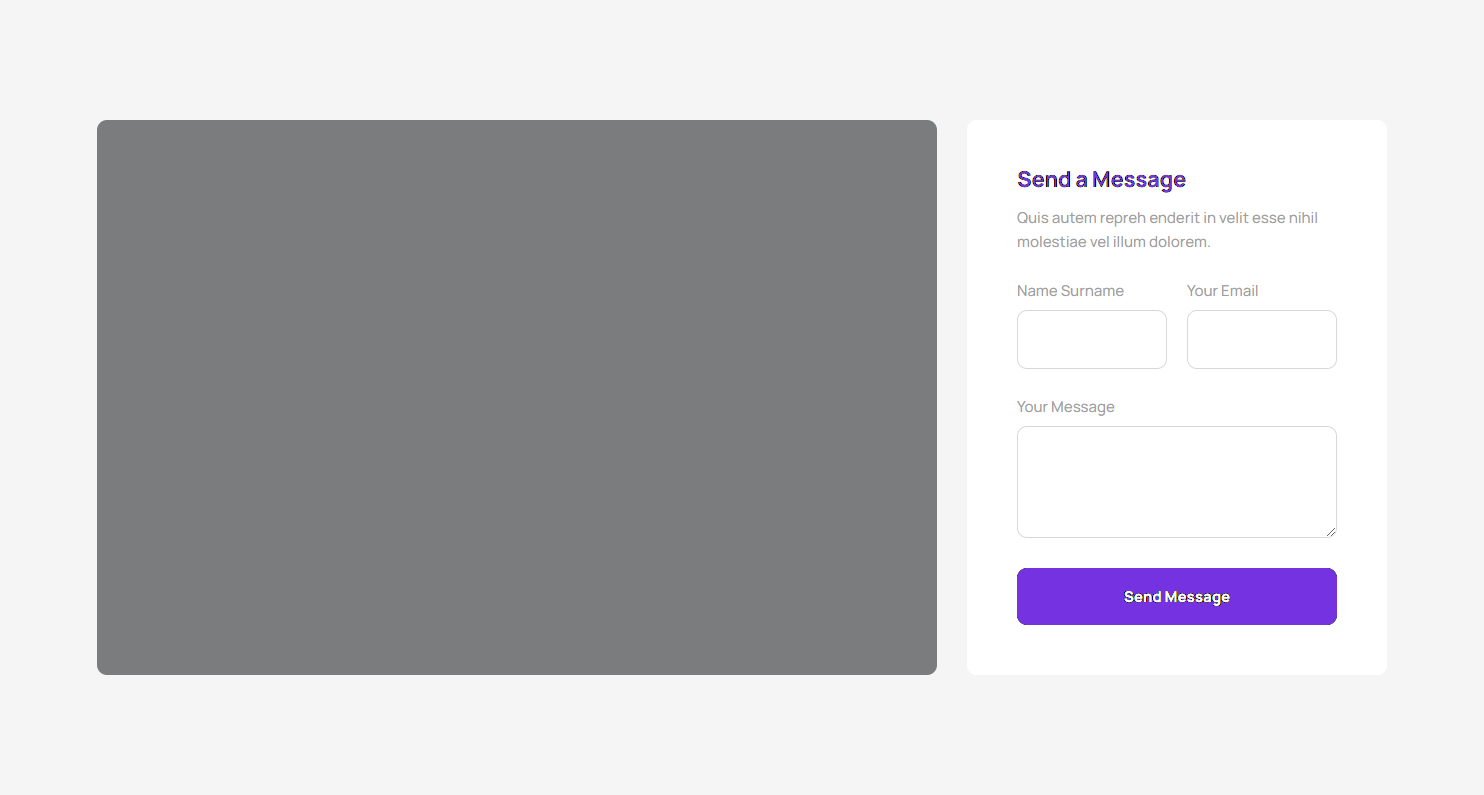Click the Name Surname input field
Screen dimensions: 1484x795
tap(1091, 339)
